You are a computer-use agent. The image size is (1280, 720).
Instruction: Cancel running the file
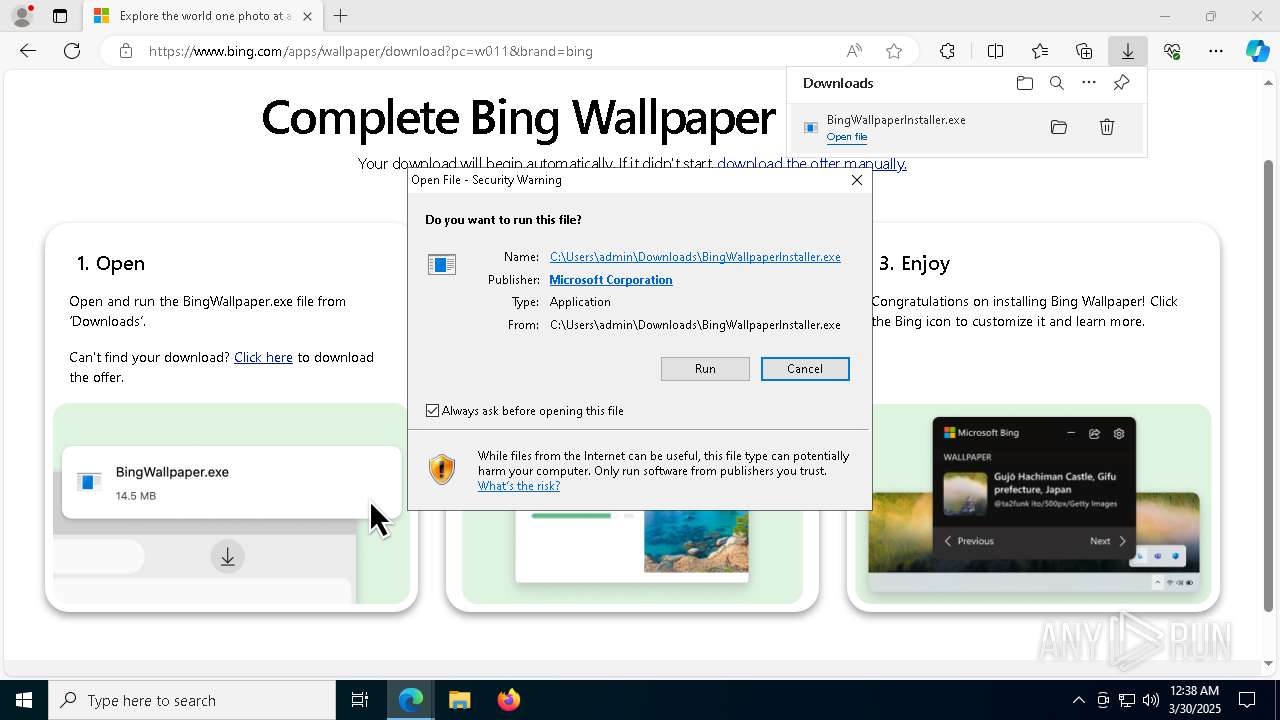coord(805,369)
